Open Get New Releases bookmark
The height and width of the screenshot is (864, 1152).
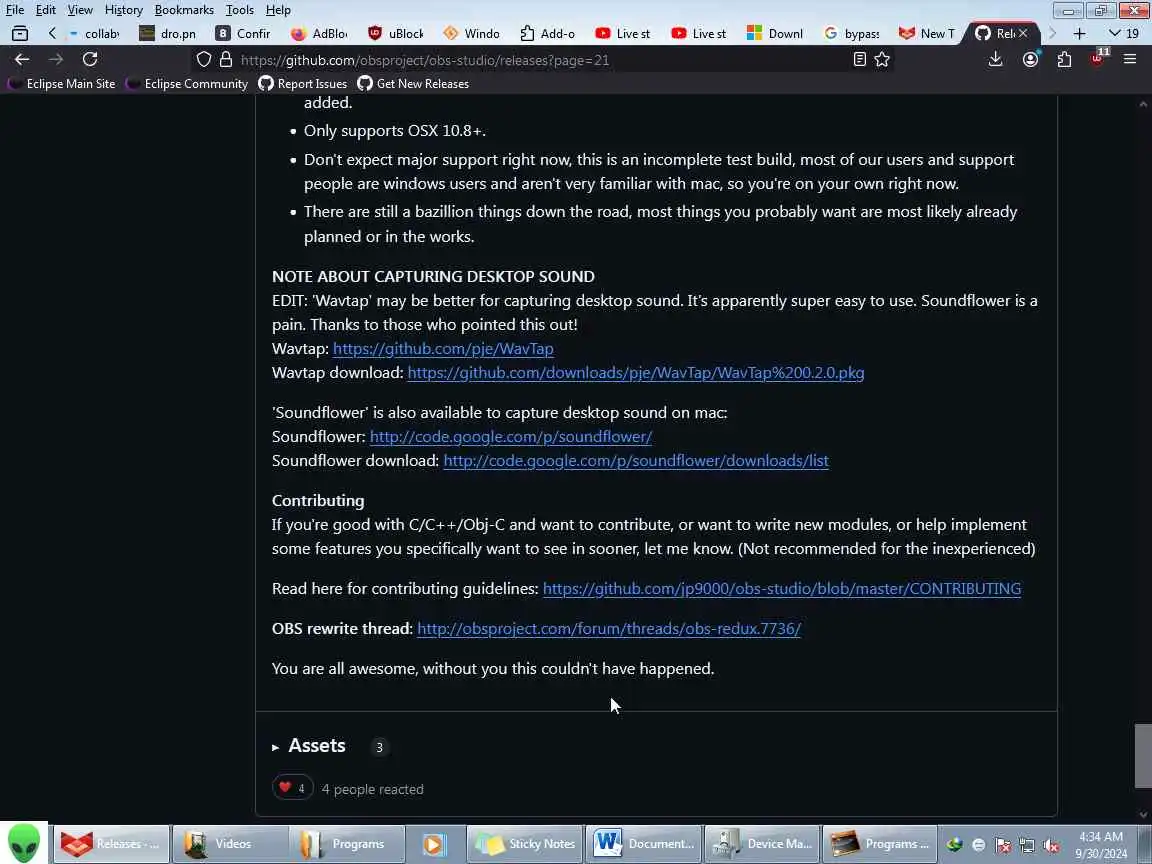(413, 84)
